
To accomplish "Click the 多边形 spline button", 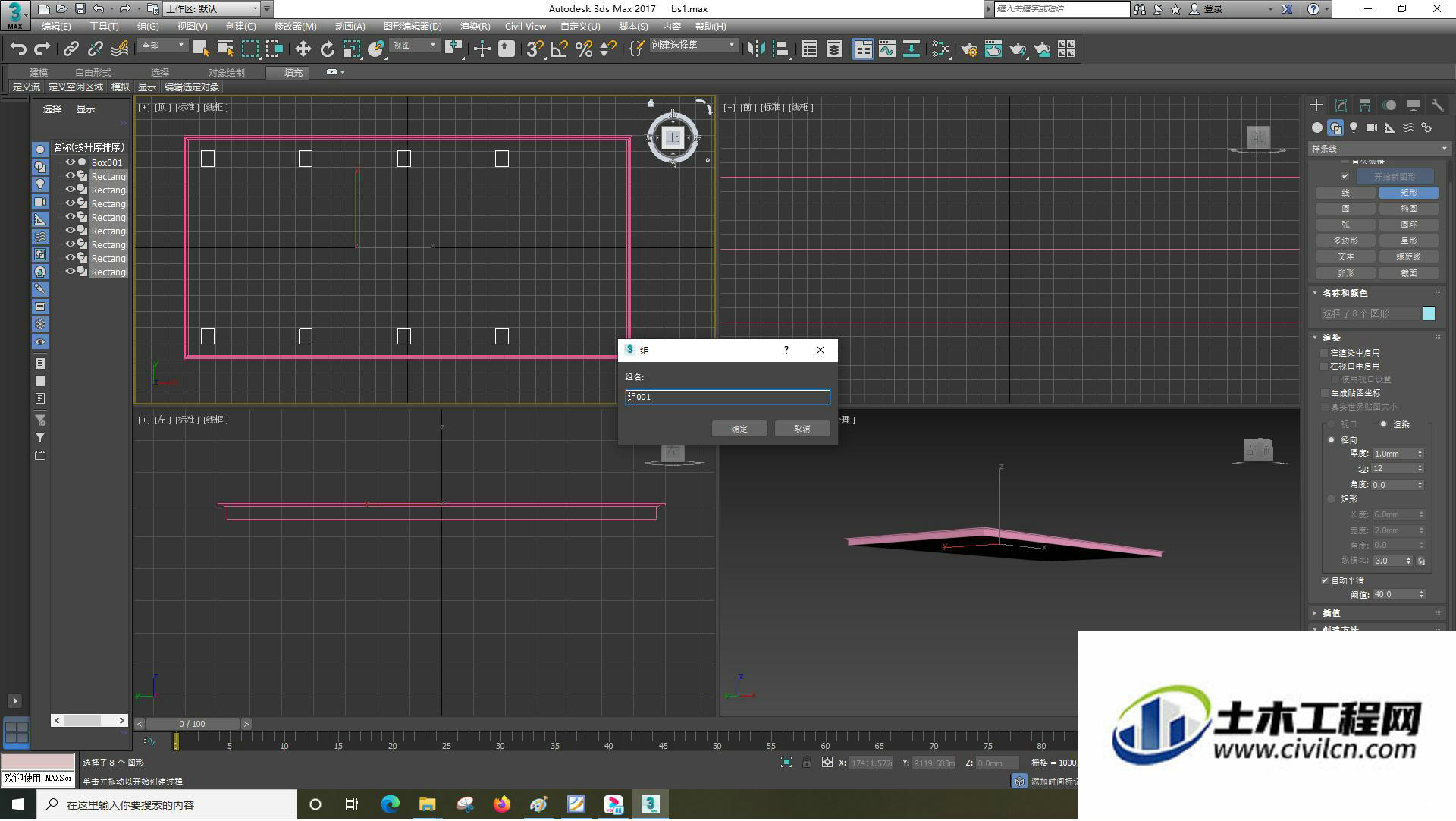I will coord(1345,241).
